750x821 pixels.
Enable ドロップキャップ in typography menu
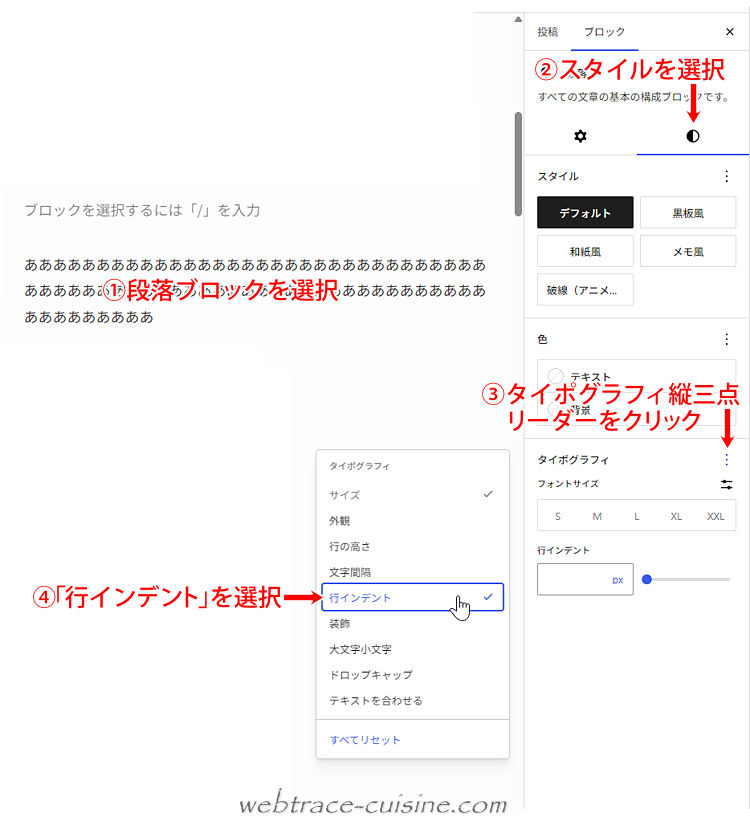pos(413,674)
